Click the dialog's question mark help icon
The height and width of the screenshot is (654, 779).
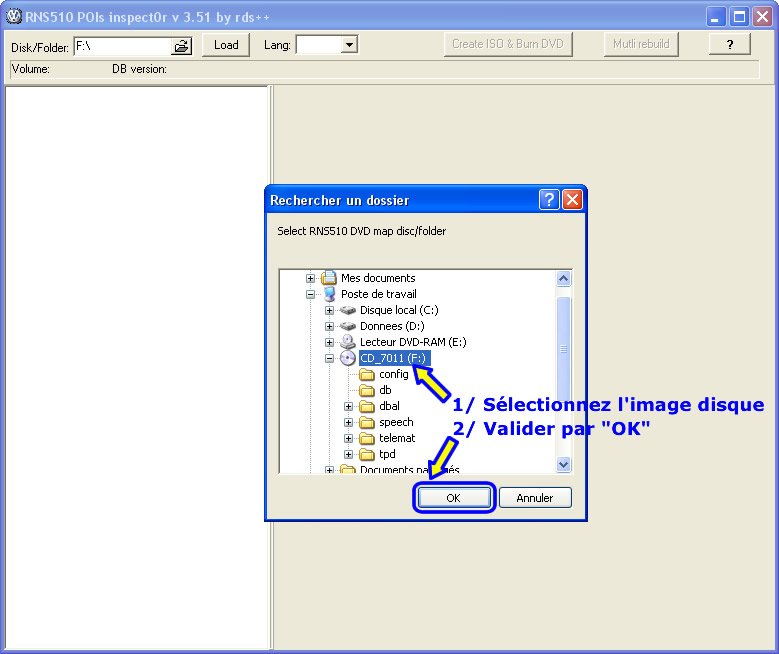[549, 200]
